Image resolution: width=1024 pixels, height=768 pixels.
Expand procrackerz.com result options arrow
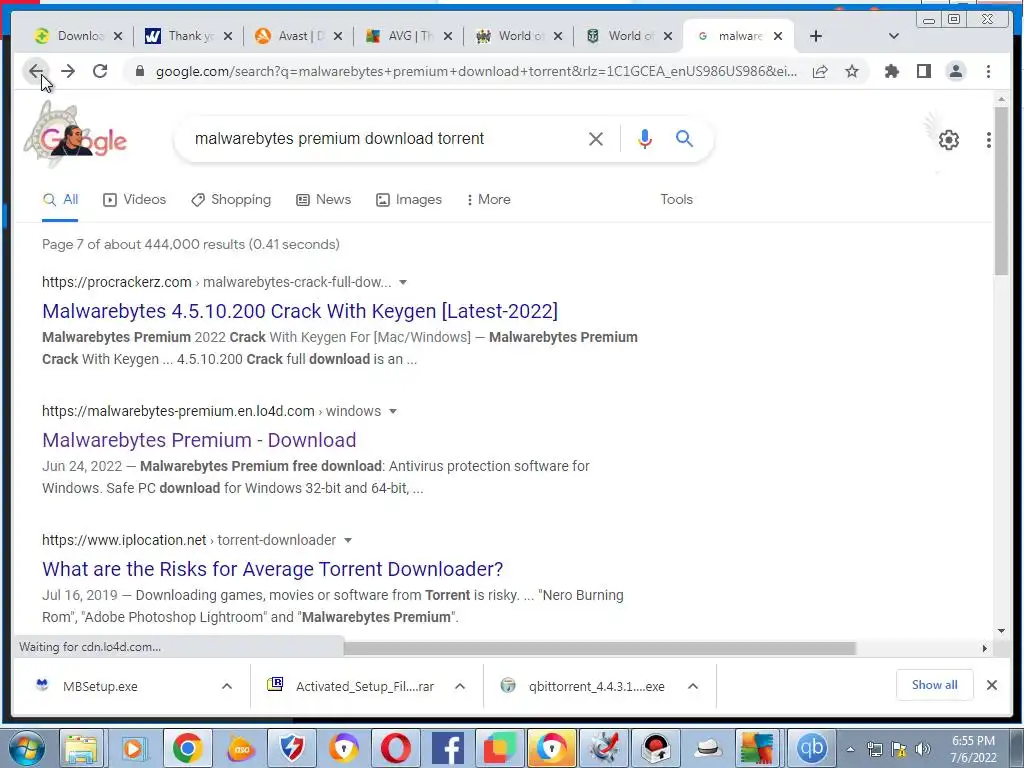[x=403, y=282]
